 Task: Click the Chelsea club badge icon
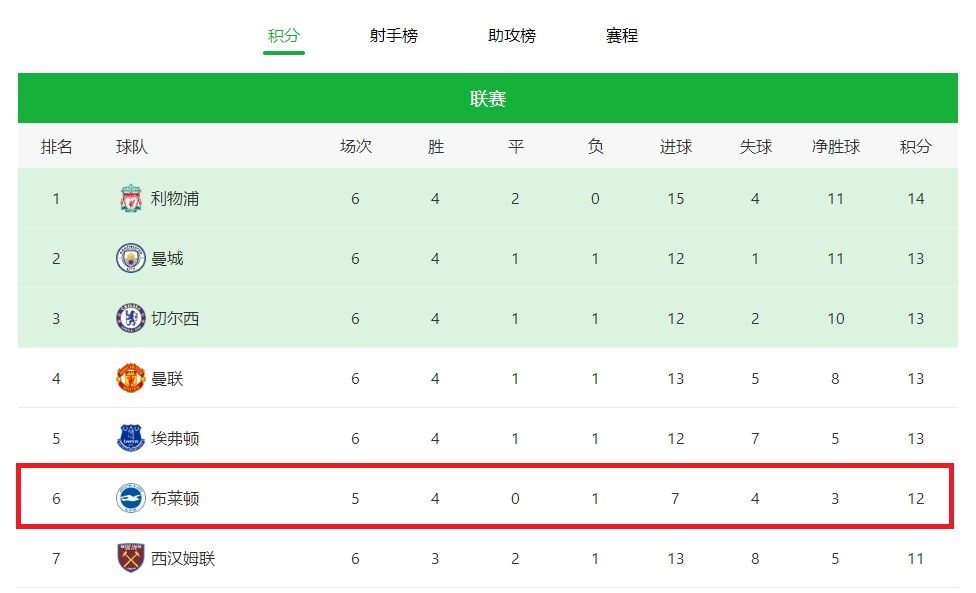click(x=131, y=319)
